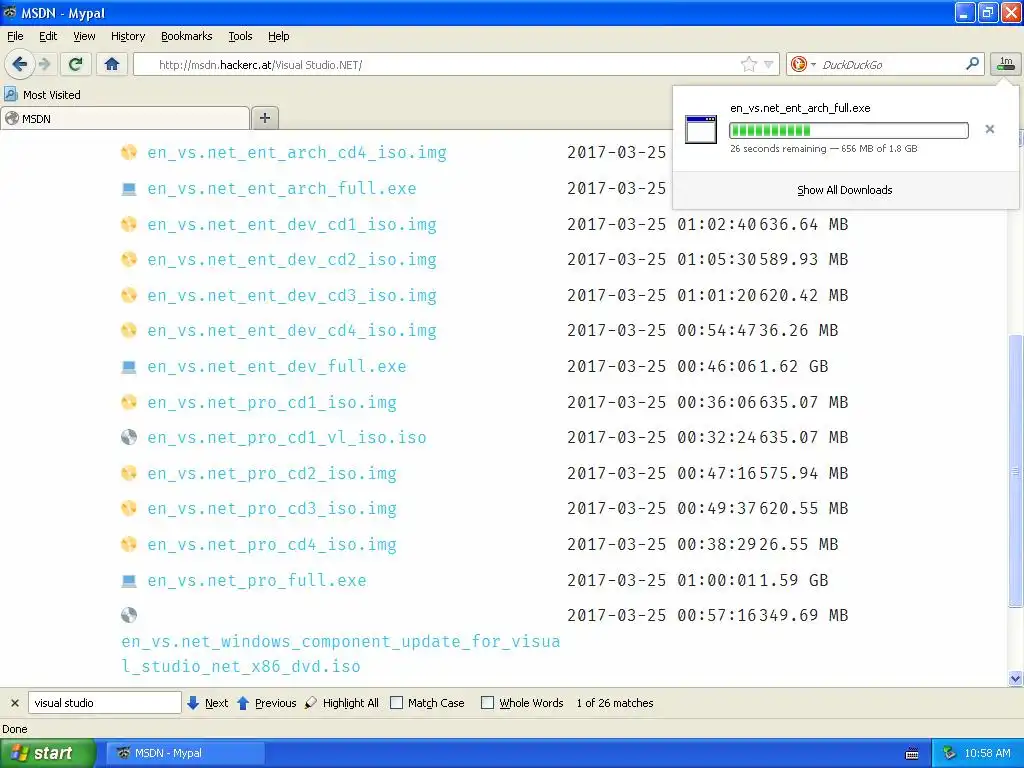Click disc icon beside en_vs.net_pro_cd2_iso.img

click(x=129, y=473)
